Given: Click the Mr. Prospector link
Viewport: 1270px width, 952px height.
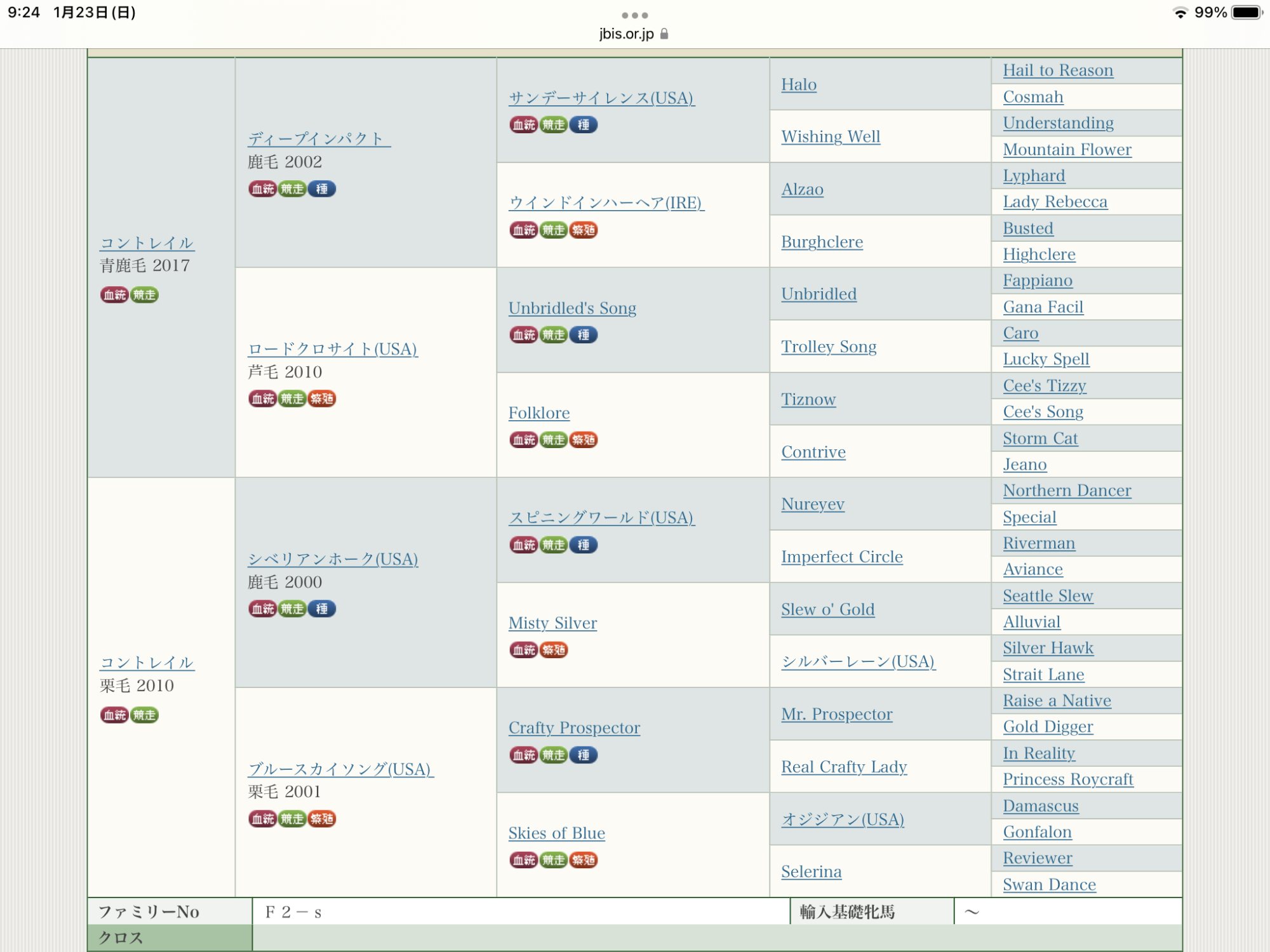Looking at the screenshot, I should (836, 714).
